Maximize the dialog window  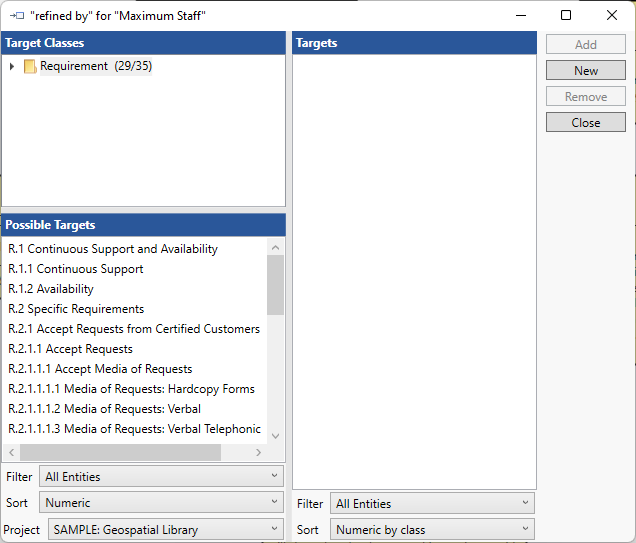(x=566, y=16)
